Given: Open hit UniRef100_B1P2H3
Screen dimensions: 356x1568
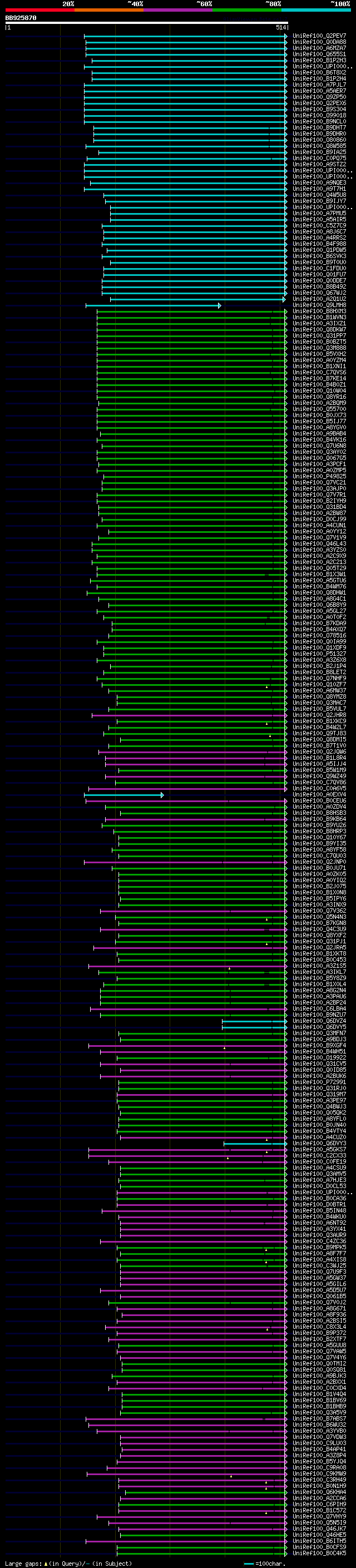Looking at the screenshot, I should pos(319,60).
